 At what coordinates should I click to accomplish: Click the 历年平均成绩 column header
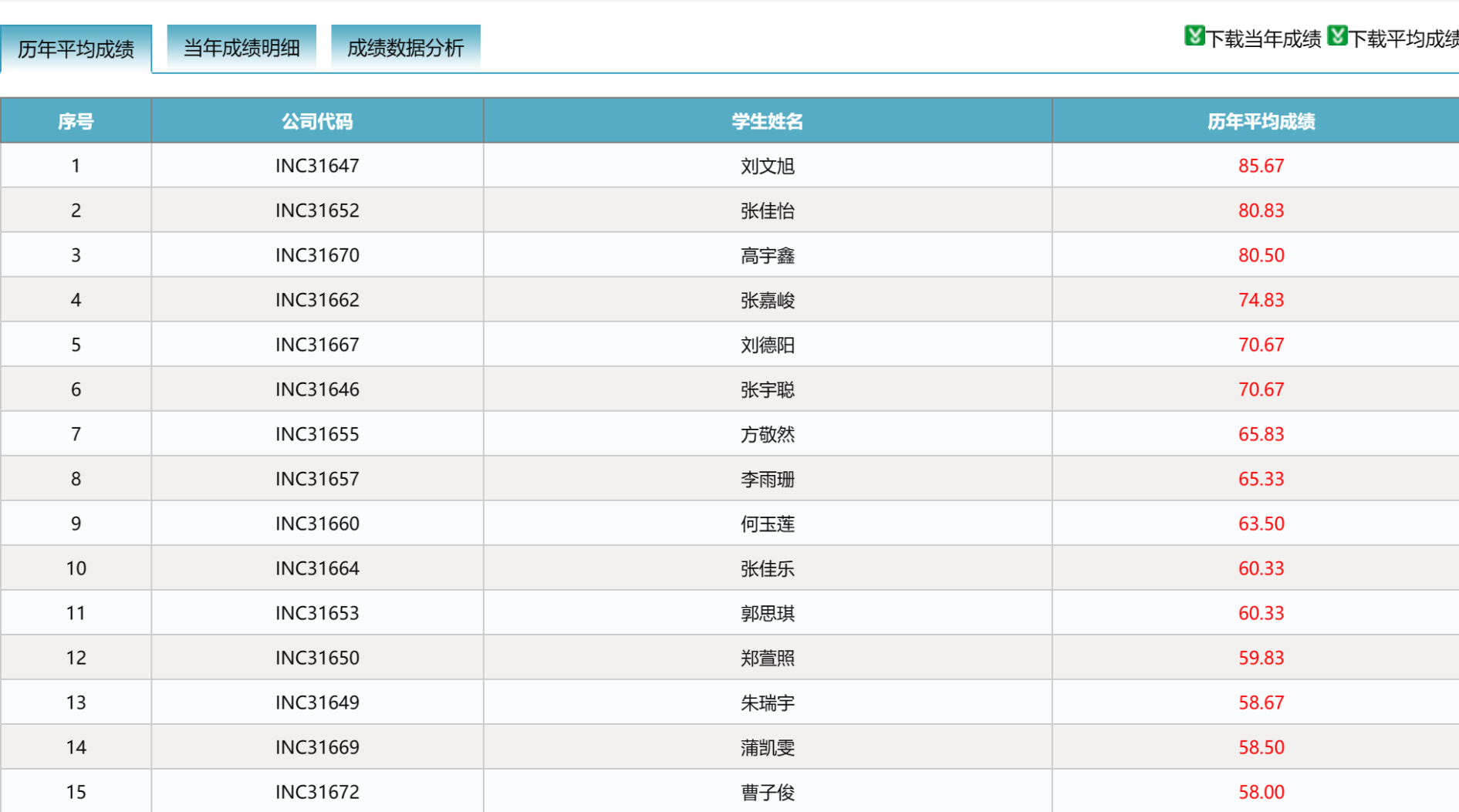tap(1261, 121)
